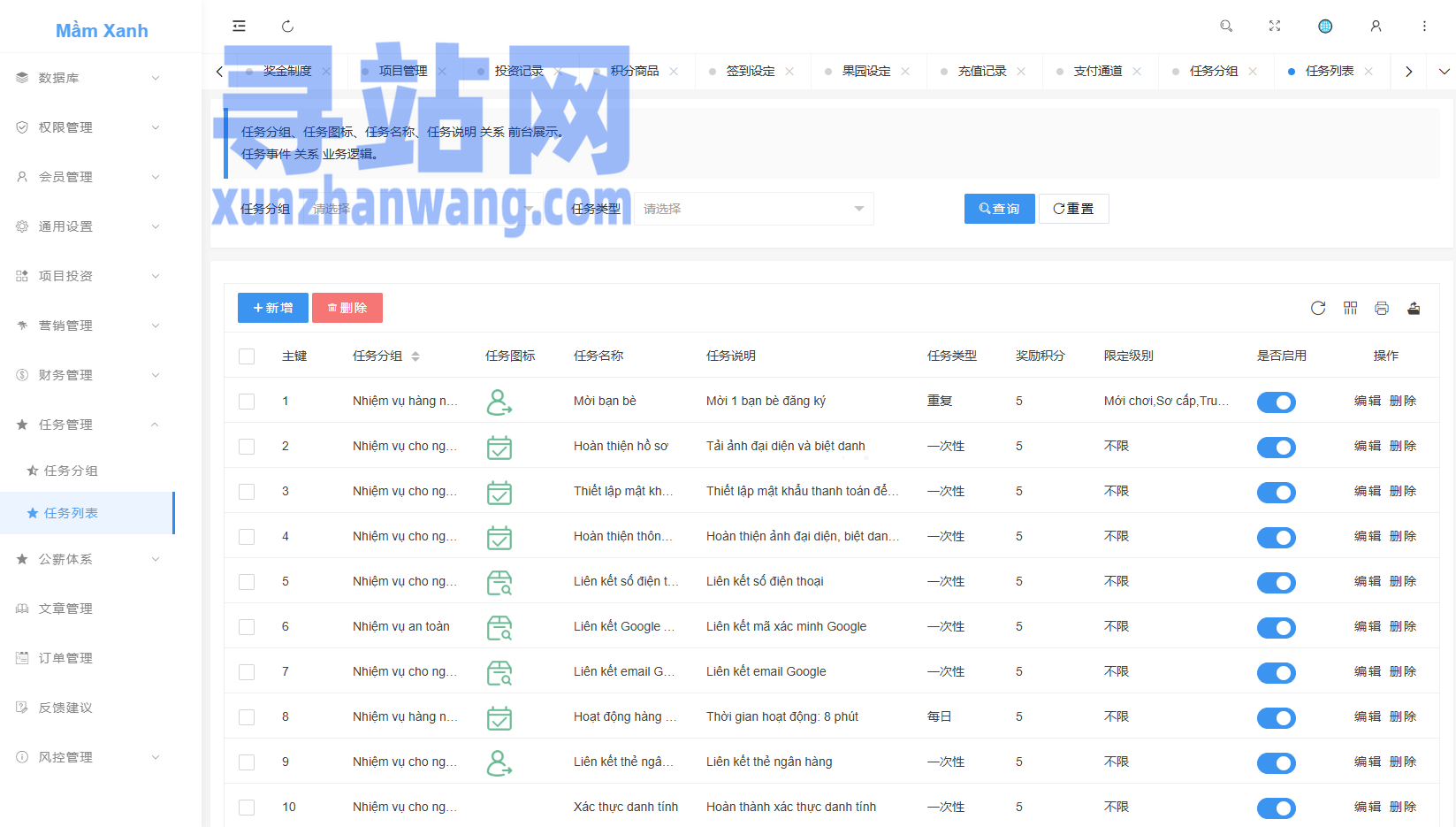
Task: Check the checkbox for row 1
Action: [x=247, y=402]
